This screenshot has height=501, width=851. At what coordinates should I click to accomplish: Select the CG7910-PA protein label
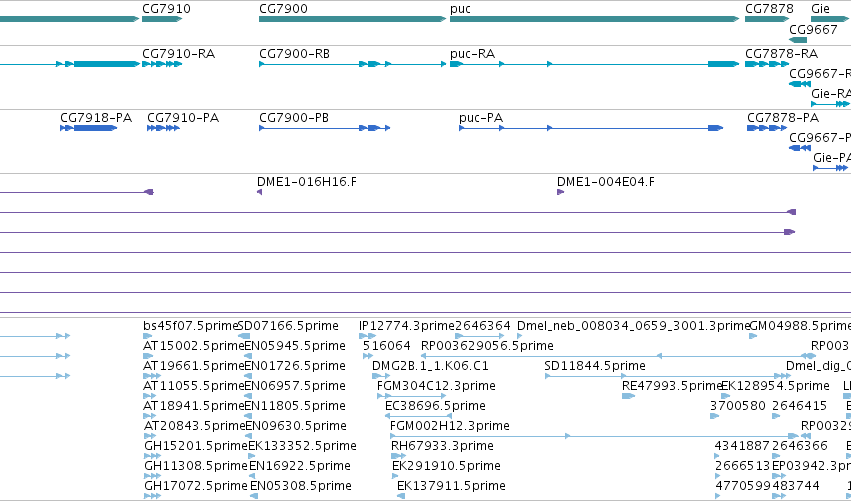(x=183, y=118)
